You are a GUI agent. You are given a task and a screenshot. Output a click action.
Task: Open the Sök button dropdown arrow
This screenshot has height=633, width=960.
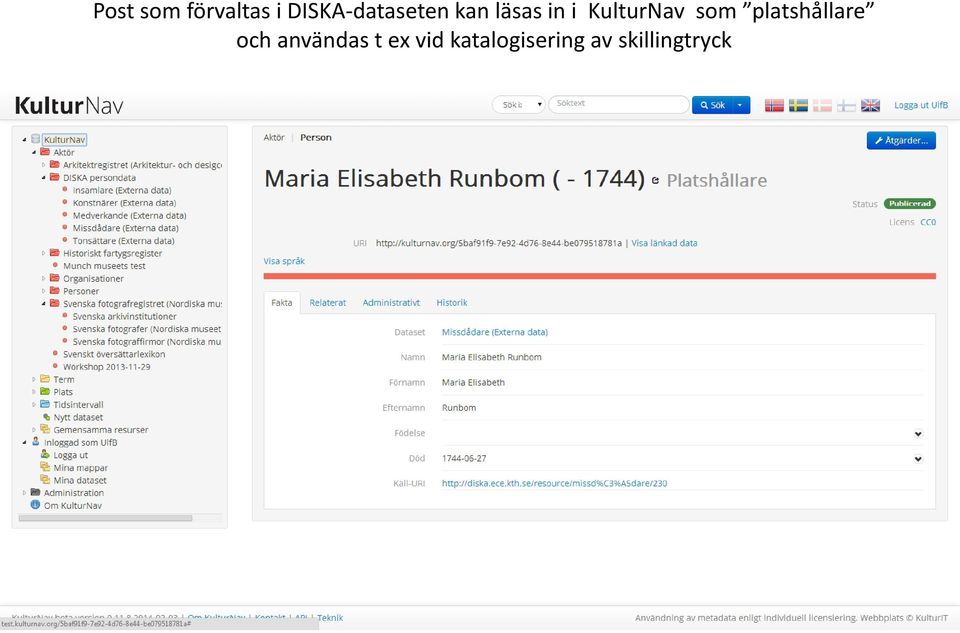(x=740, y=105)
